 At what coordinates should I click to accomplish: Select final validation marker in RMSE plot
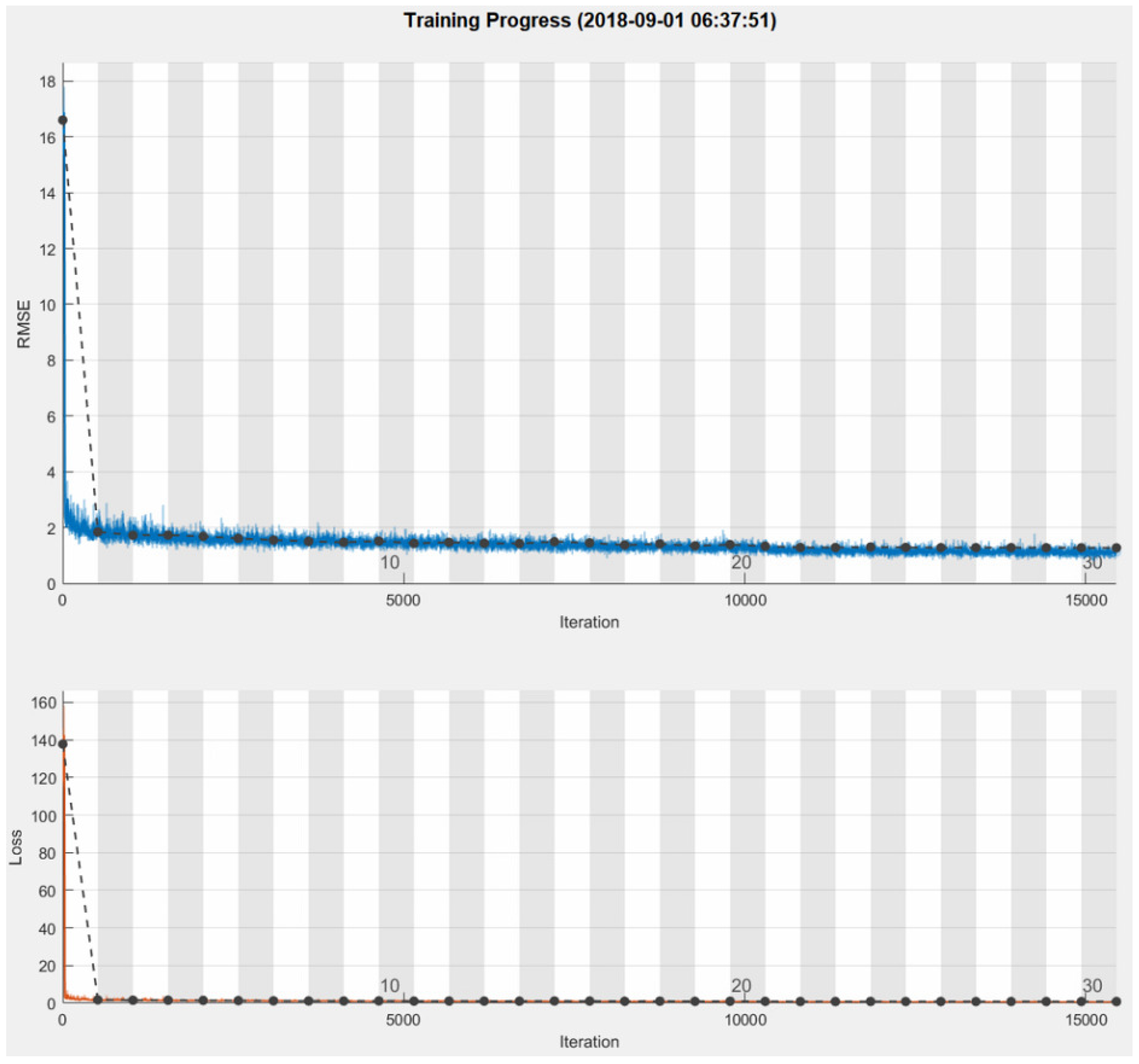tap(1116, 548)
